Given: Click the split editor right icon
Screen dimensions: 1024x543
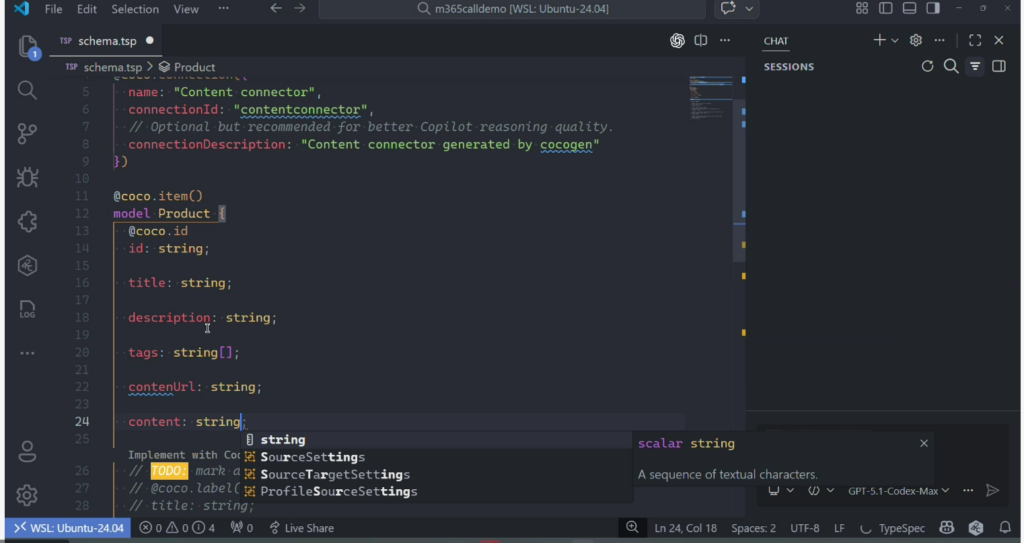Looking at the screenshot, I should coord(701,41).
